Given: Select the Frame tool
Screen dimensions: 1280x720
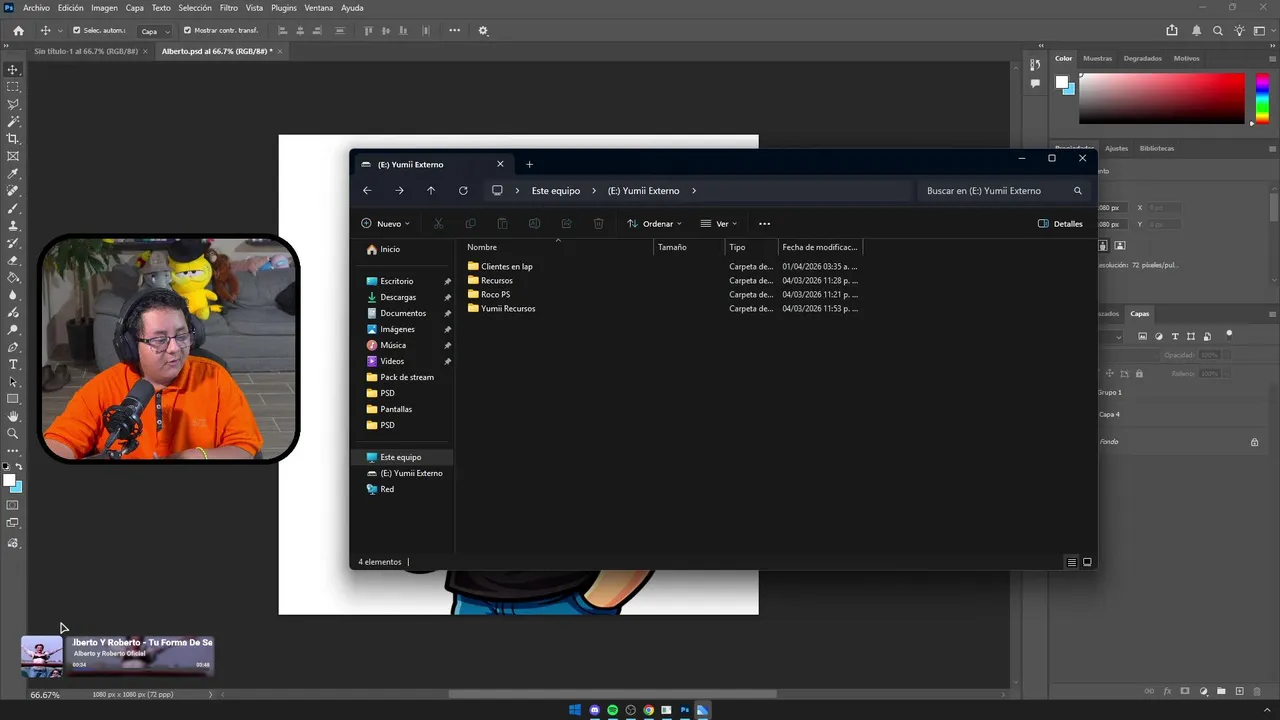Looking at the screenshot, I should click(13, 156).
